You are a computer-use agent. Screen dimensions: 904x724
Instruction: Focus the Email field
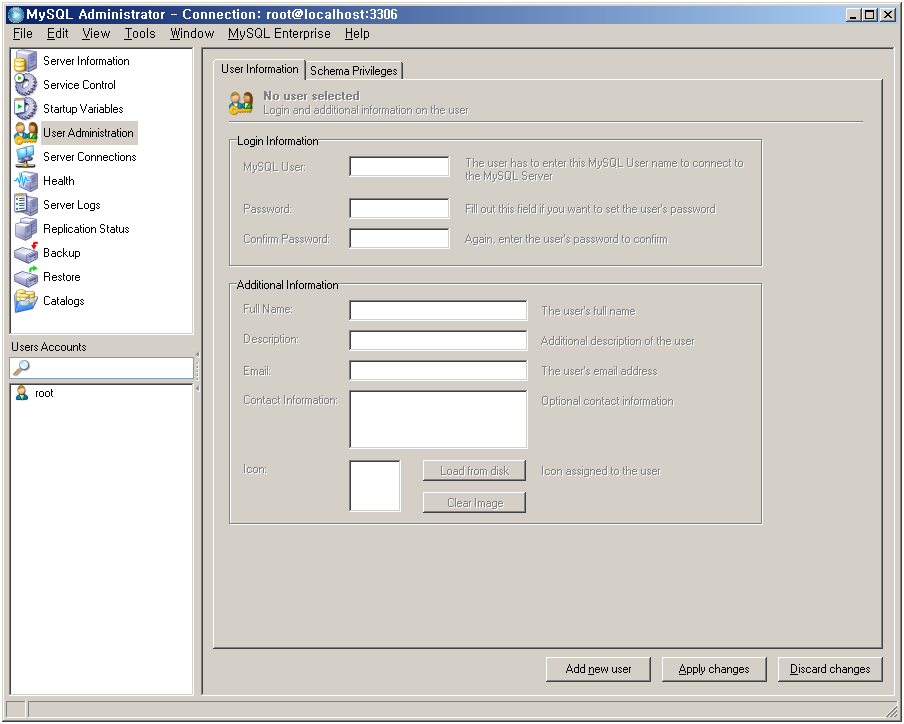pyautogui.click(x=438, y=370)
